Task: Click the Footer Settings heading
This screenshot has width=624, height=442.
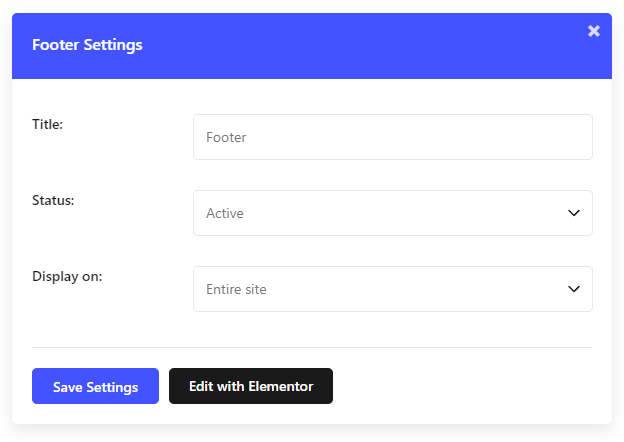Action: pyautogui.click(x=87, y=45)
